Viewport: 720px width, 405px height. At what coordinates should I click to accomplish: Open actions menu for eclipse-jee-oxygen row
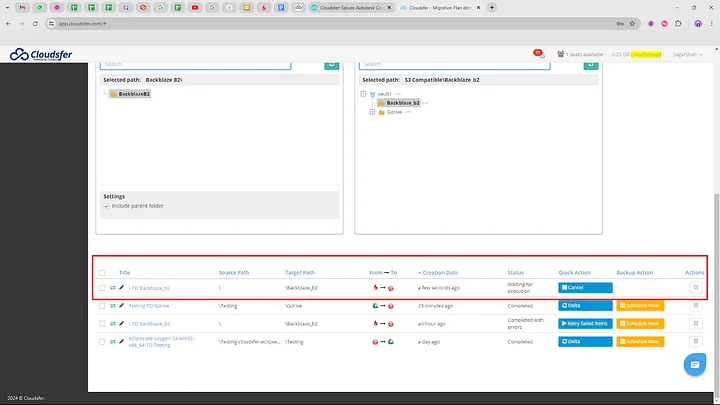pyautogui.click(x=696, y=342)
